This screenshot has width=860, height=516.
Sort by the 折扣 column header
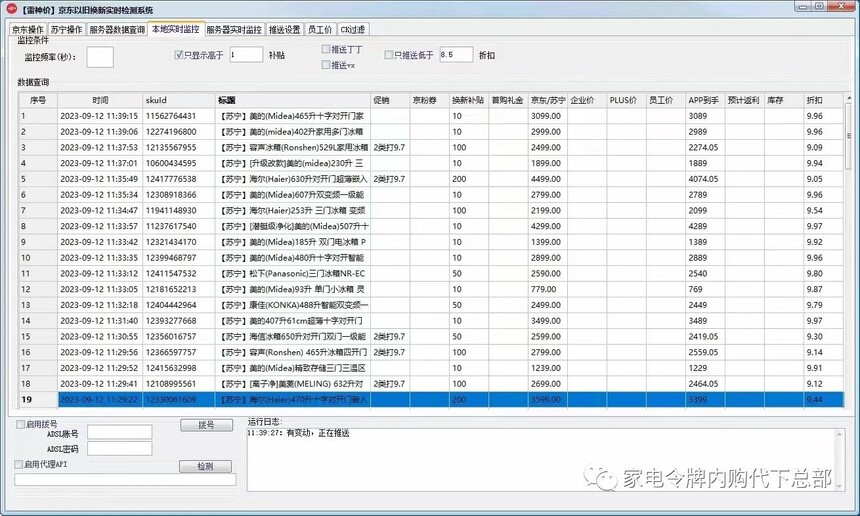click(x=823, y=100)
